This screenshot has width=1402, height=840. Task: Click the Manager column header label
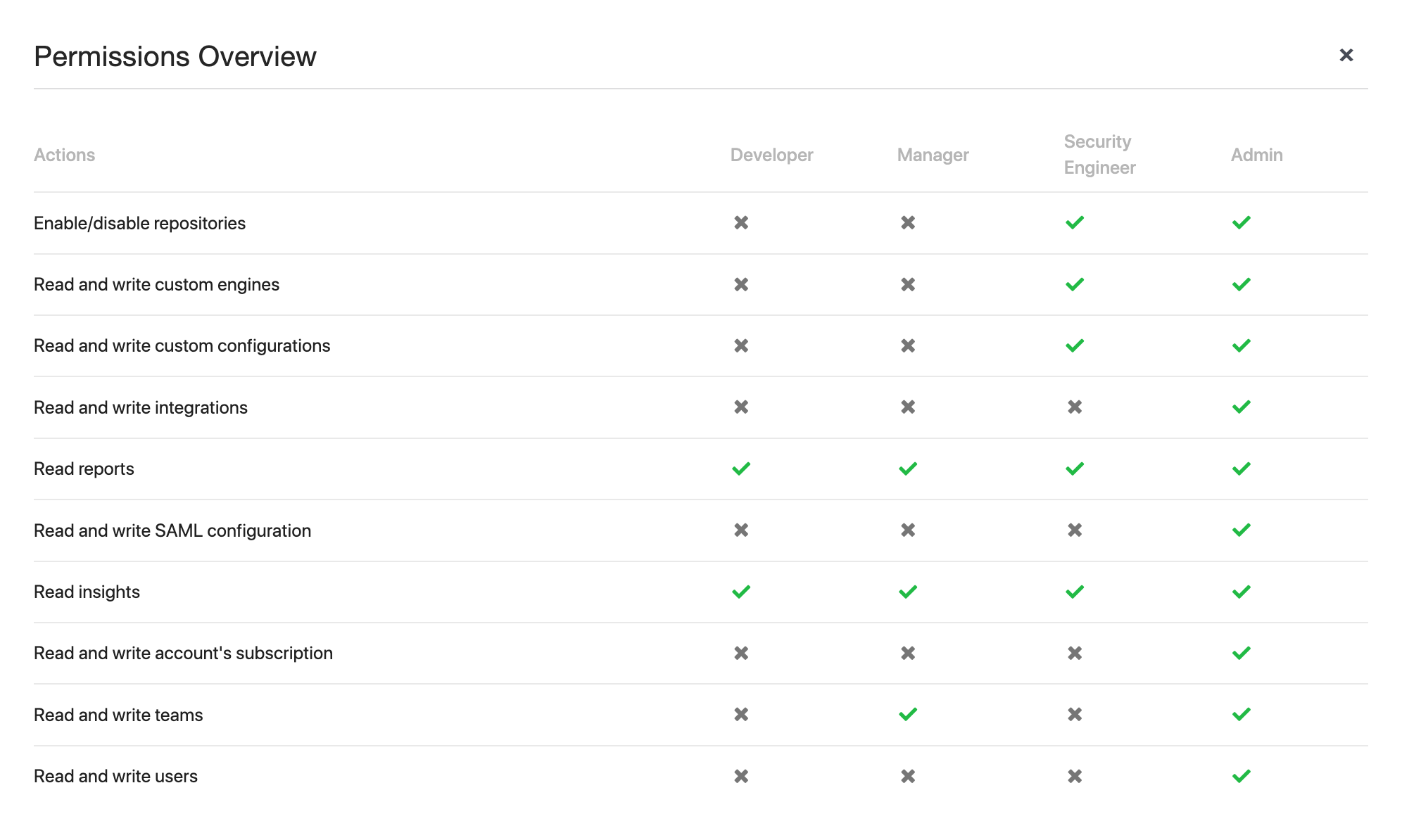pos(932,155)
